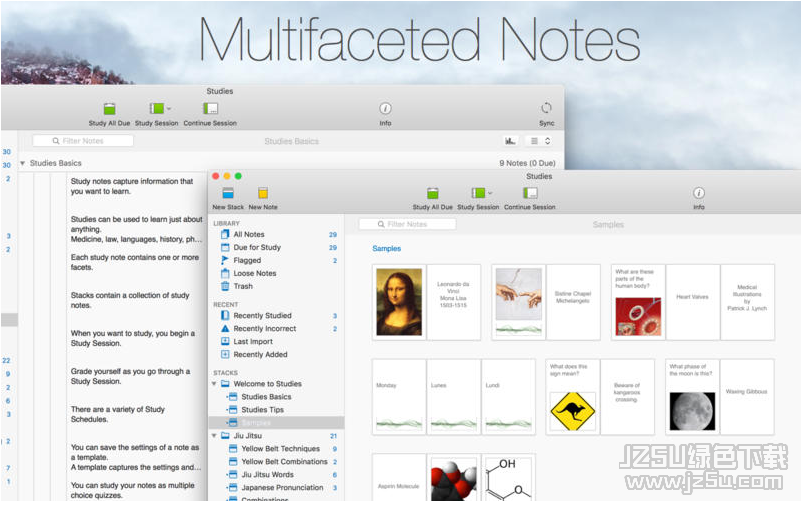Click Samples heading link
The height and width of the screenshot is (508, 801).
click(x=387, y=249)
